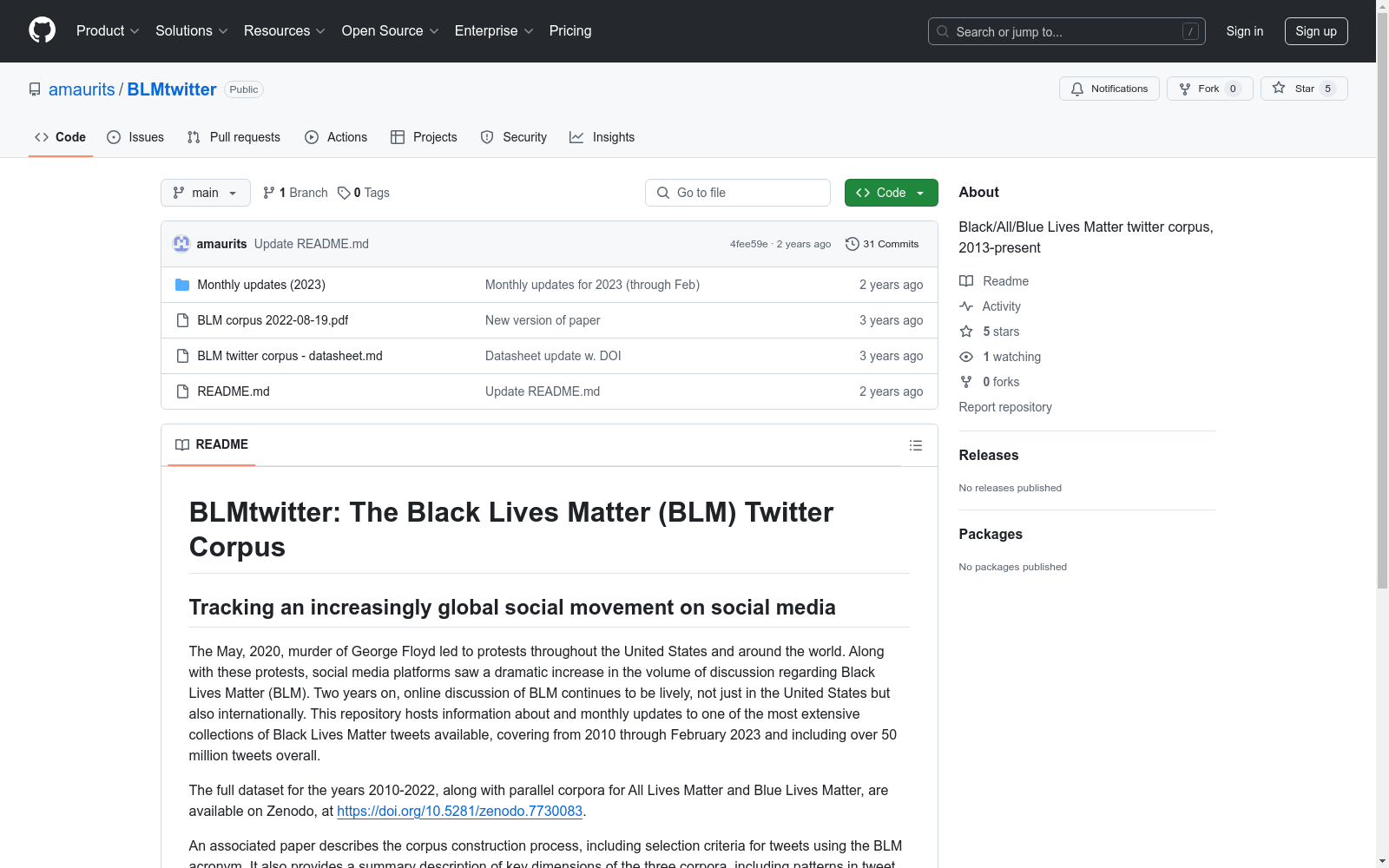Switch to the Issues tab

(135, 137)
